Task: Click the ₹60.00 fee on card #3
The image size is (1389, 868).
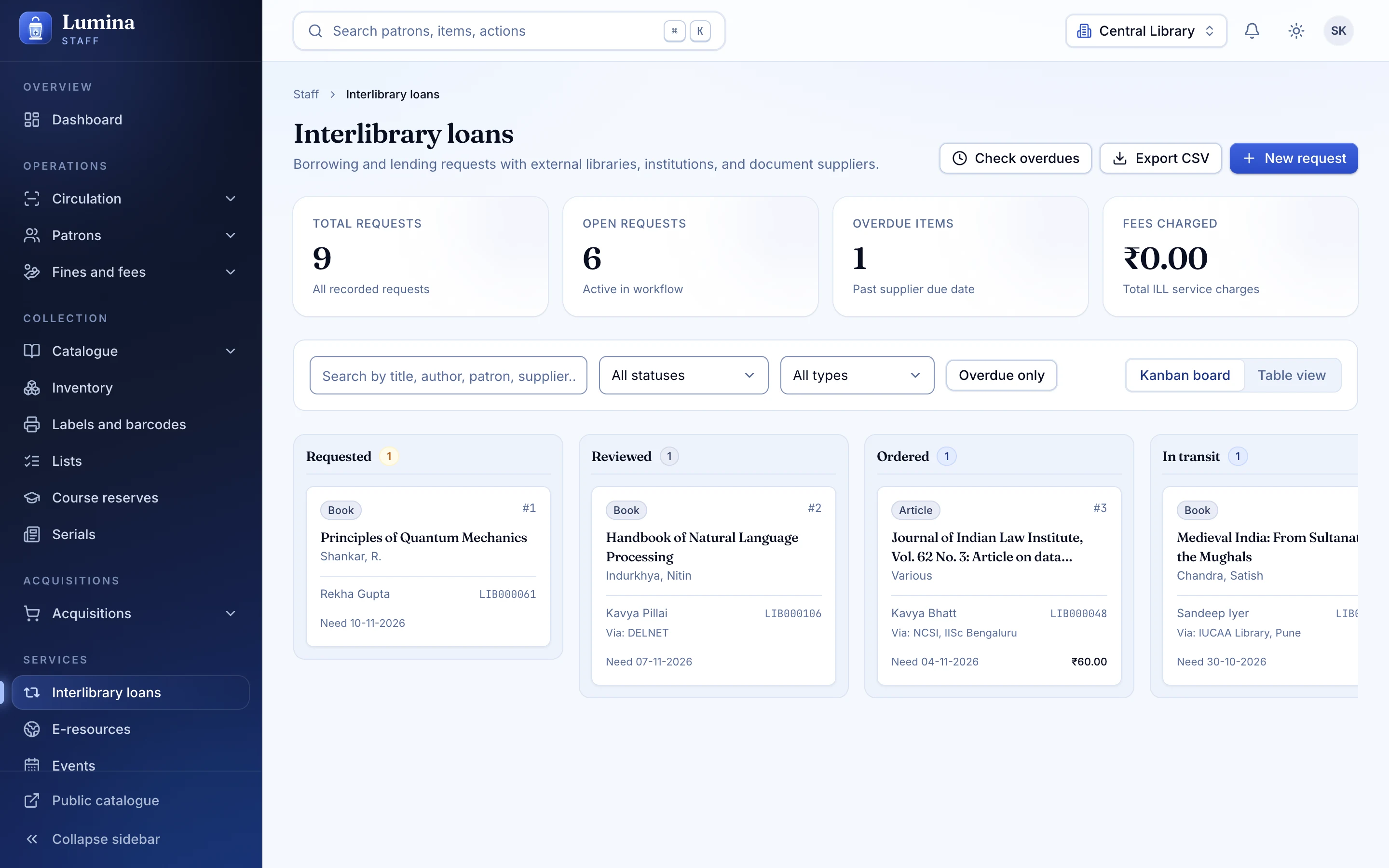Action: tap(1089, 661)
